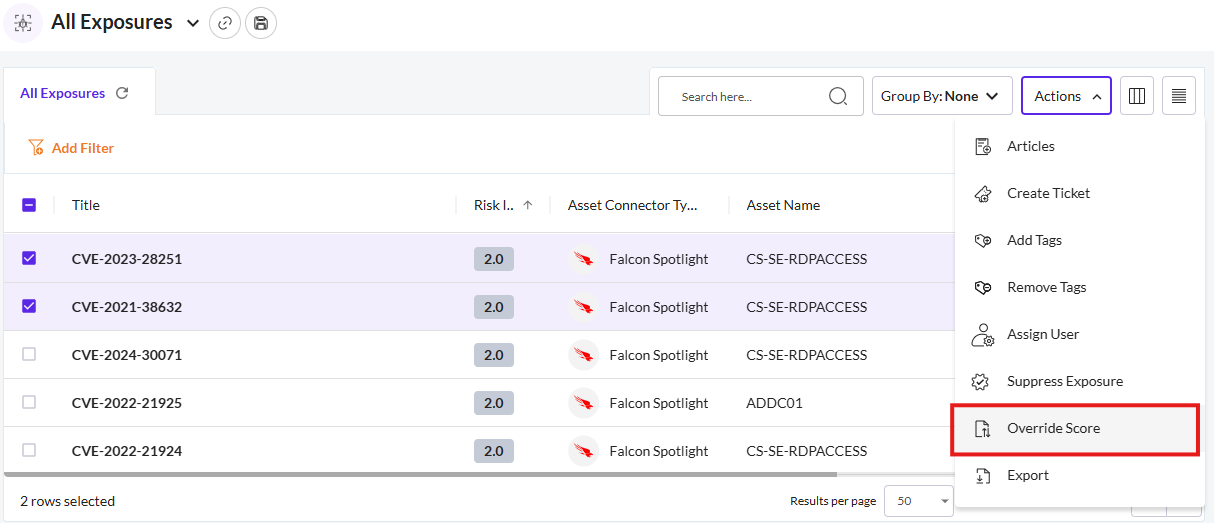The width and height of the screenshot is (1214, 523).
Task: Expand the All Exposures title dropdown
Action: coord(193,23)
